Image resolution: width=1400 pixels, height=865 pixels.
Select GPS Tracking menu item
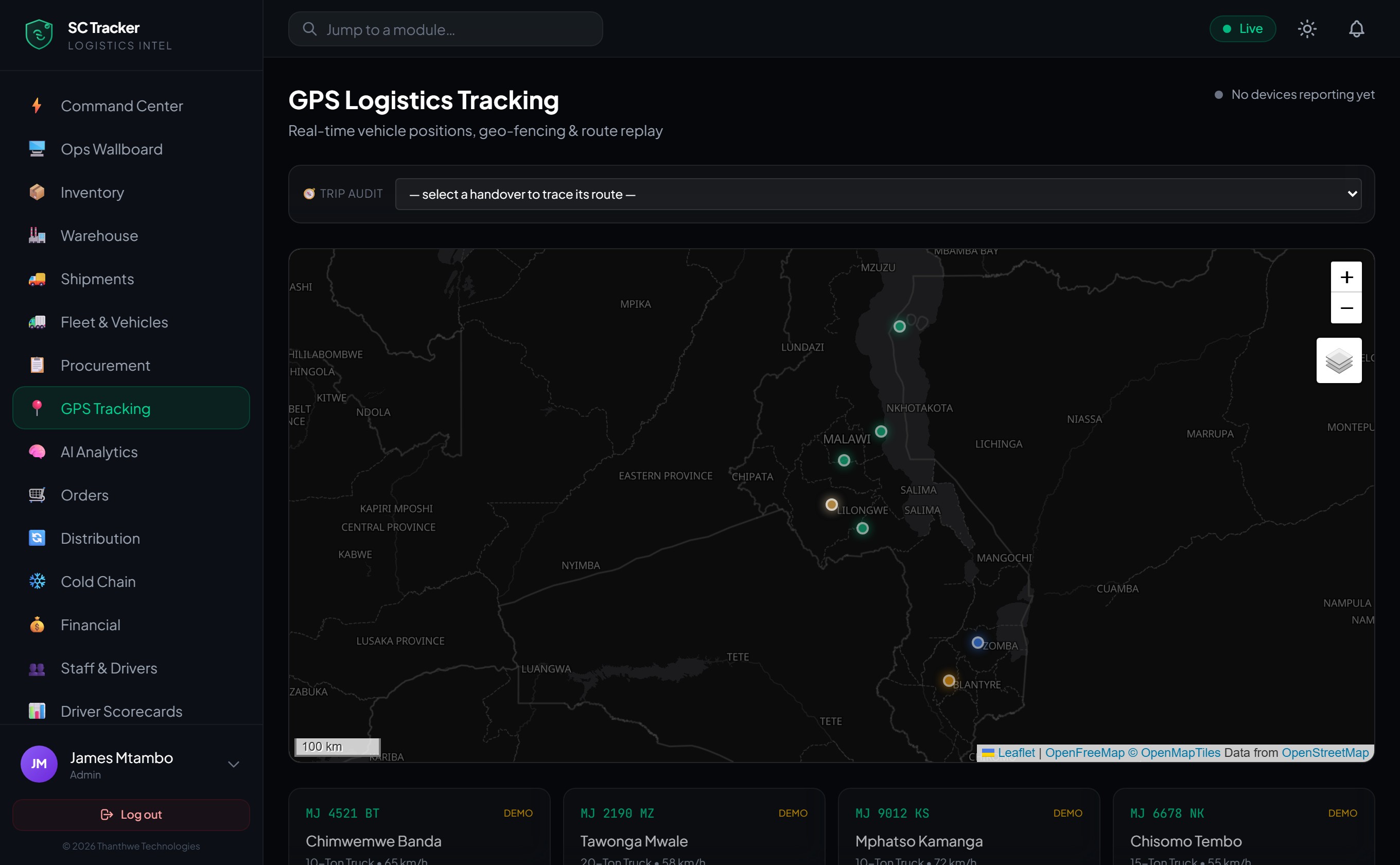(x=131, y=408)
